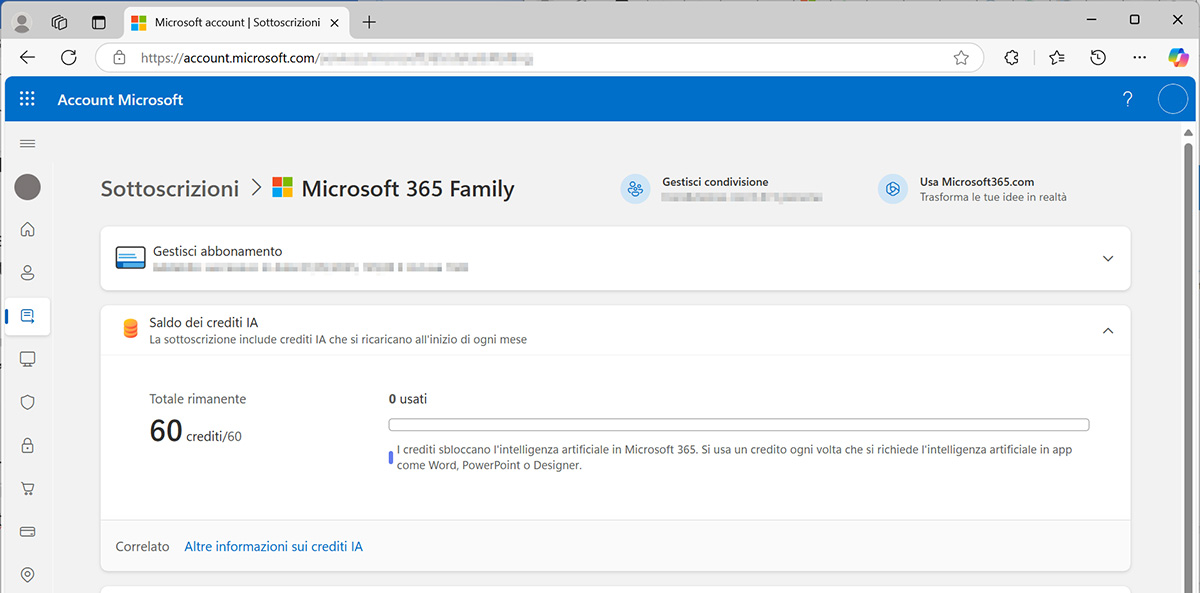Screen dimensions: 1200x593
Task: Open Payment options card icon in sidebar
Action: [28, 531]
